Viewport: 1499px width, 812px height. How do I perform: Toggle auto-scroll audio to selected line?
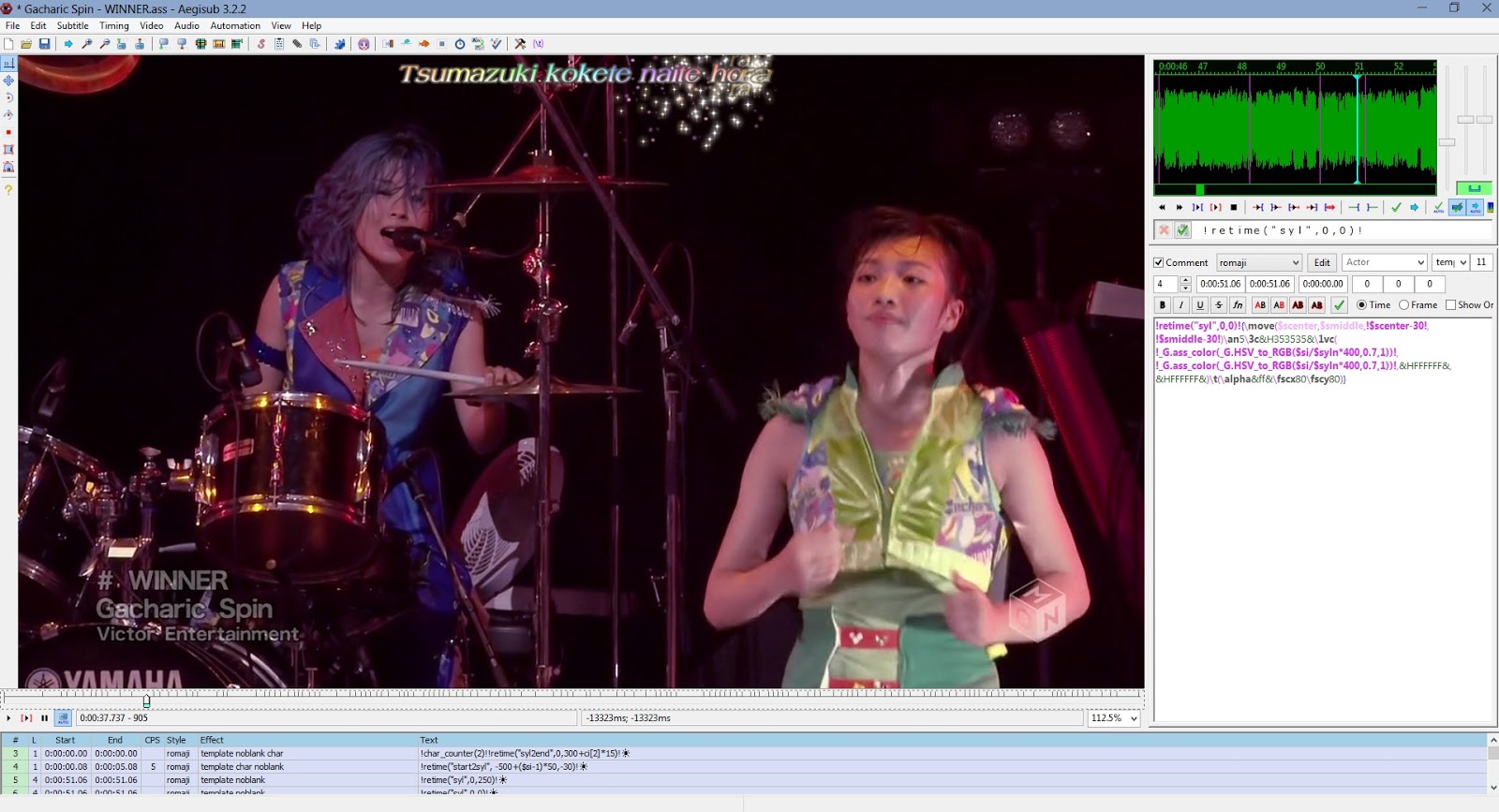tap(1476, 207)
